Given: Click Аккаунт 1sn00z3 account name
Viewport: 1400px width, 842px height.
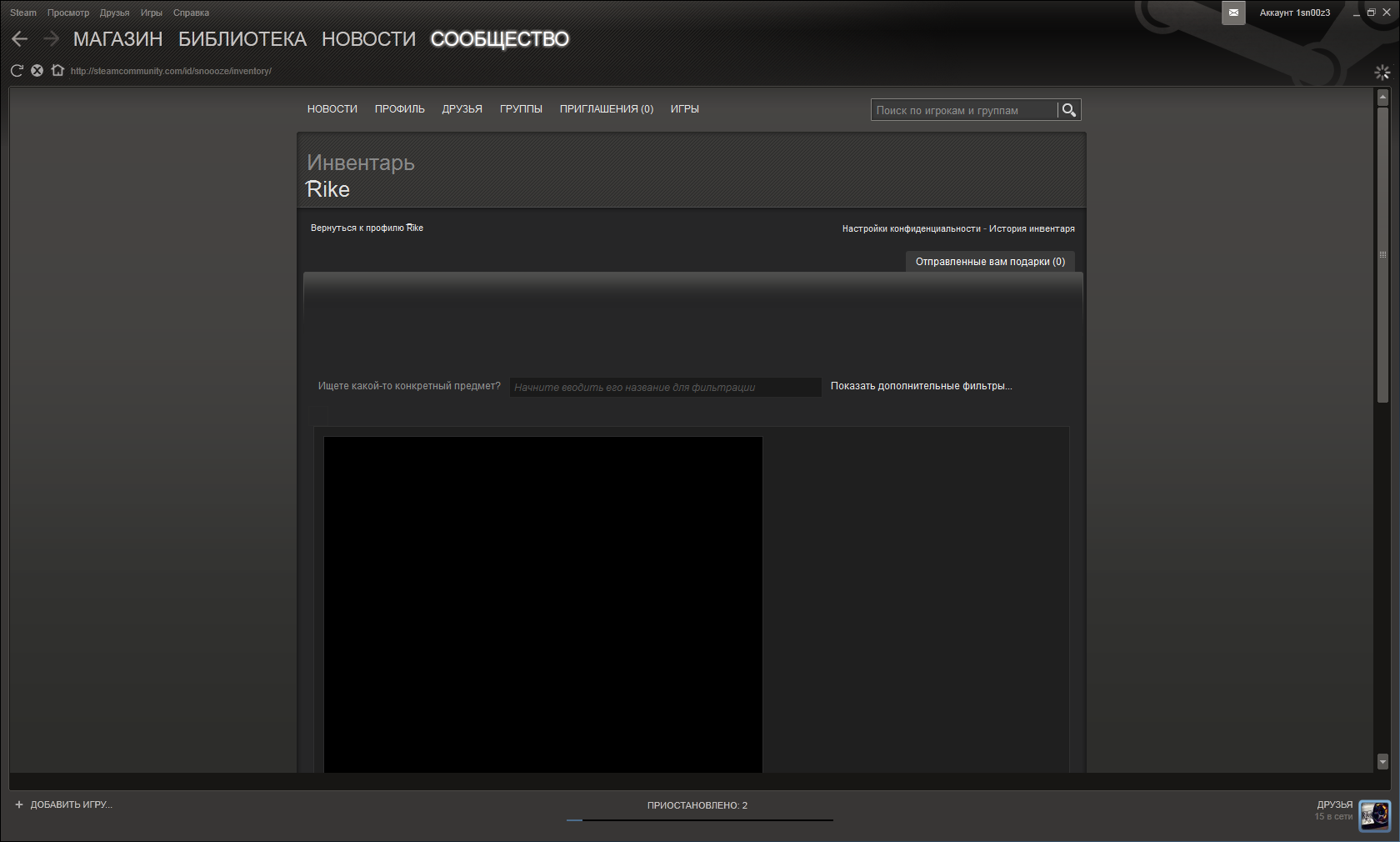Looking at the screenshot, I should tap(1295, 13).
